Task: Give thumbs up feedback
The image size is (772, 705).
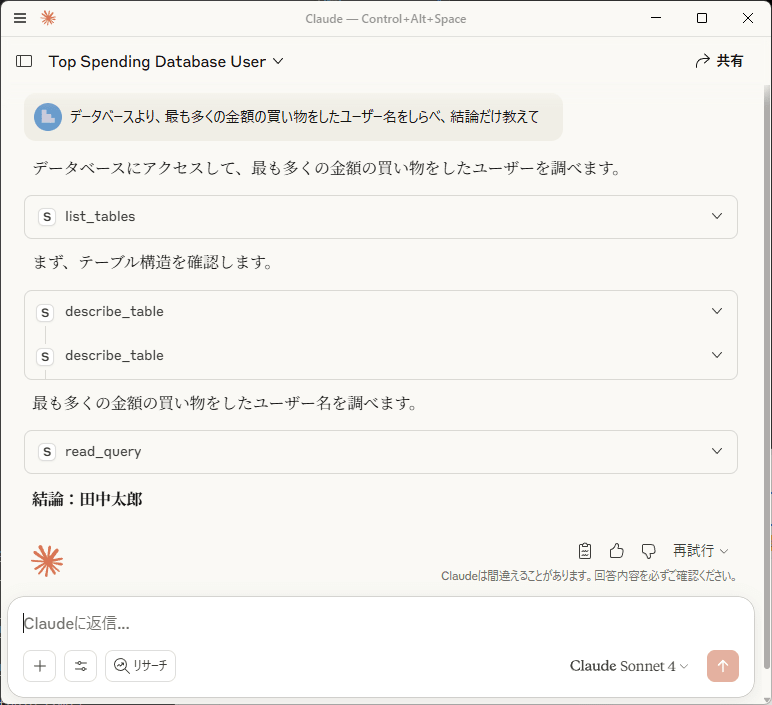Action: point(616,550)
